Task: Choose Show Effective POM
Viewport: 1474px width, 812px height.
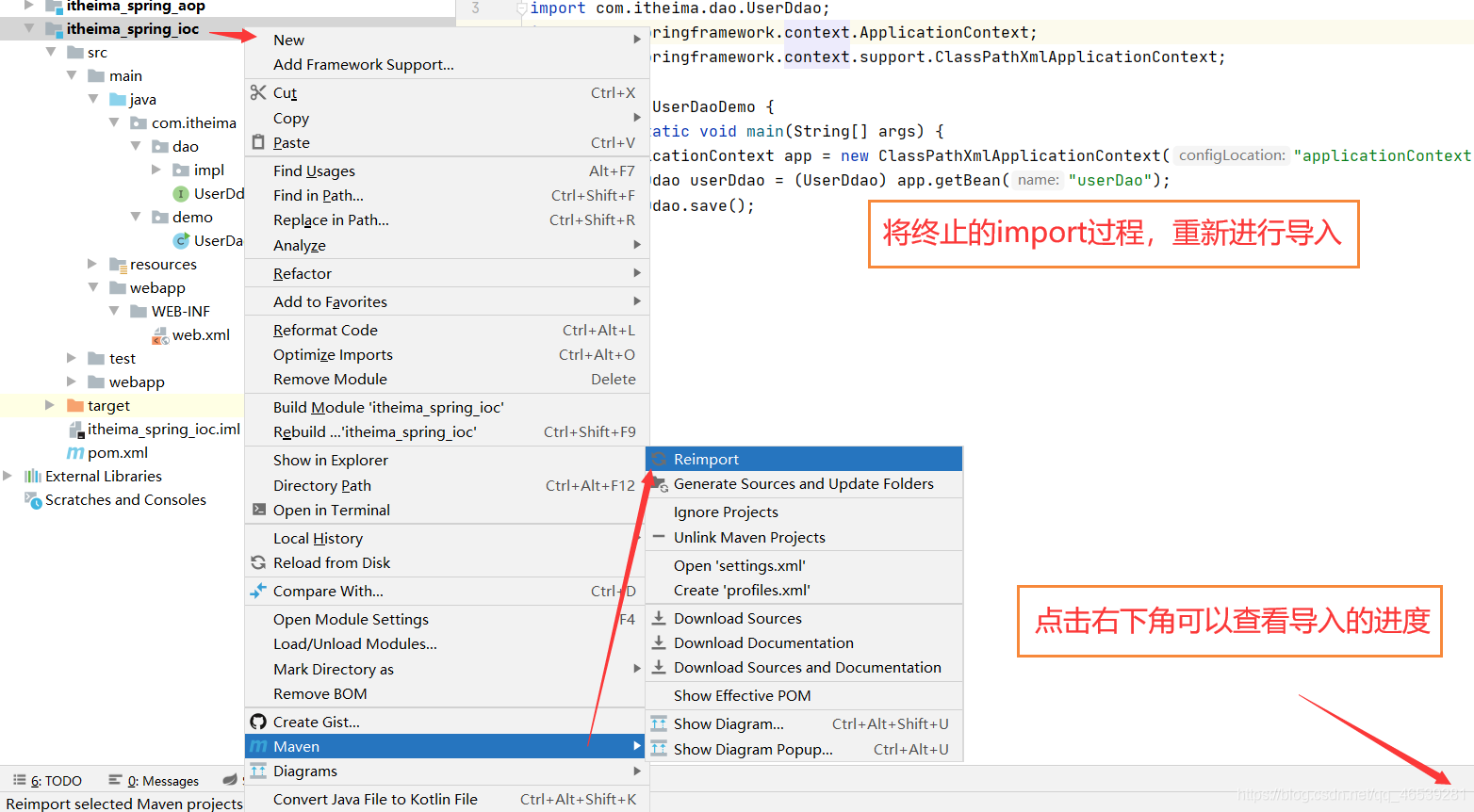Action: click(804, 695)
